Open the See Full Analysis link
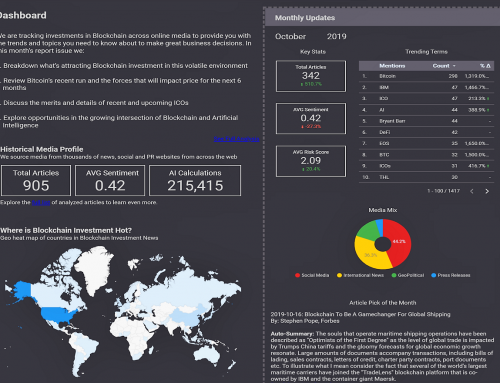 pos(236,139)
